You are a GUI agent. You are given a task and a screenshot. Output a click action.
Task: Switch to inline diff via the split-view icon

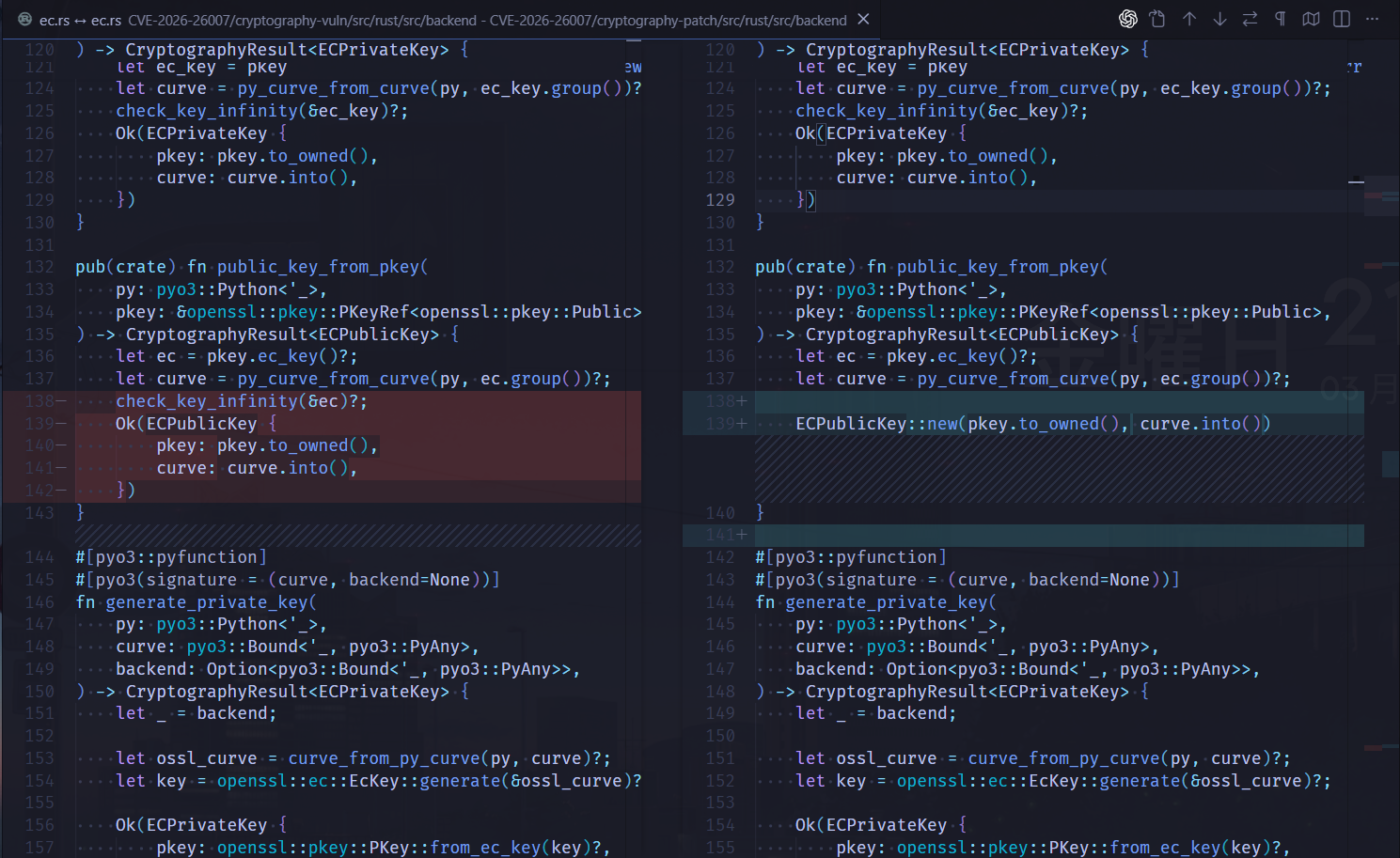click(1340, 18)
